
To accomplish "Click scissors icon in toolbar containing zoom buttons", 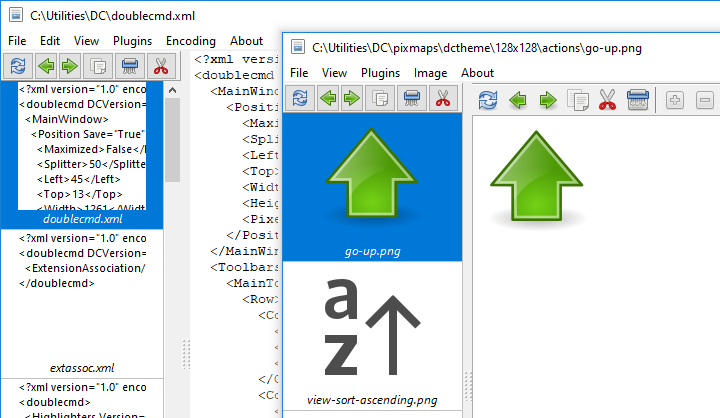I will 607,100.
